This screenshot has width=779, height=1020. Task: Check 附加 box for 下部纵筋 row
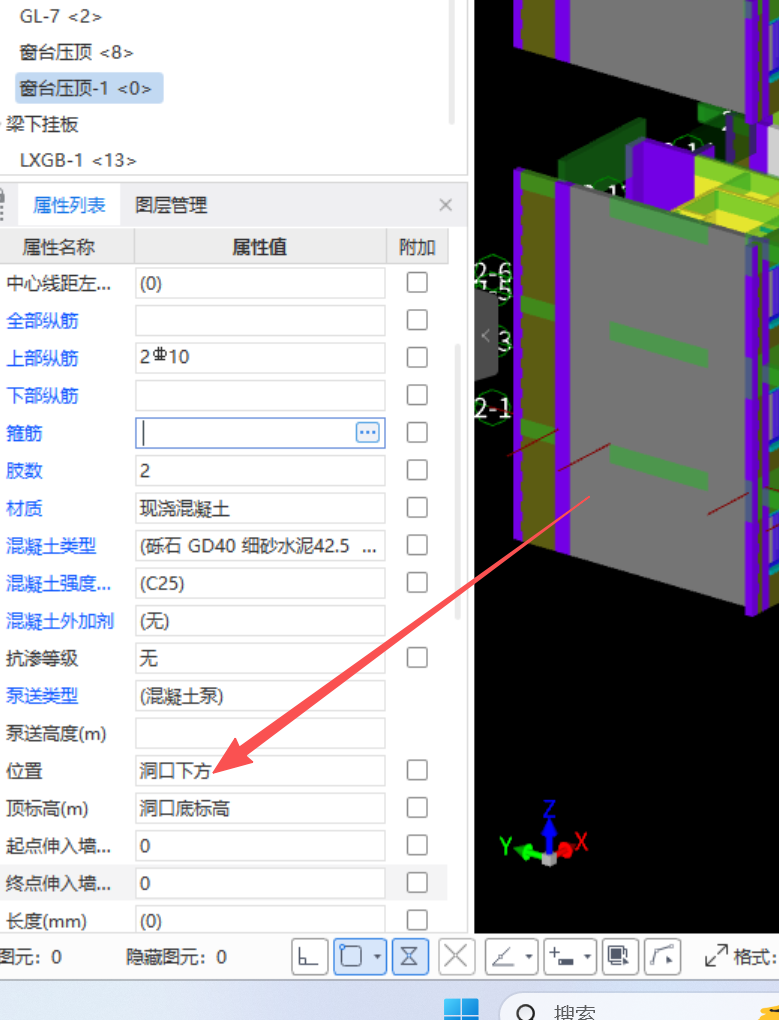(x=417, y=395)
